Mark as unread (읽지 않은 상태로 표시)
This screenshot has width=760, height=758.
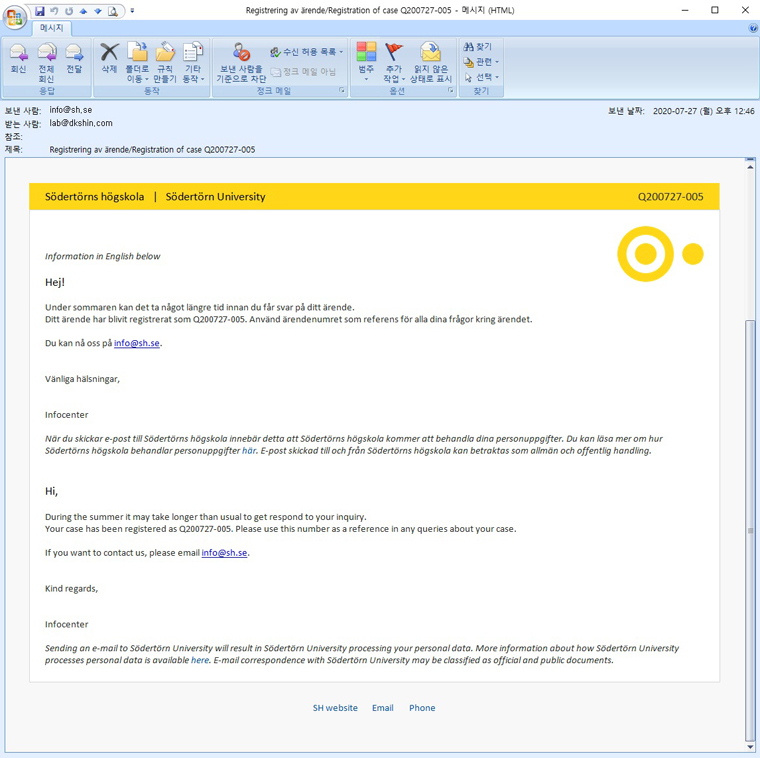point(431,62)
